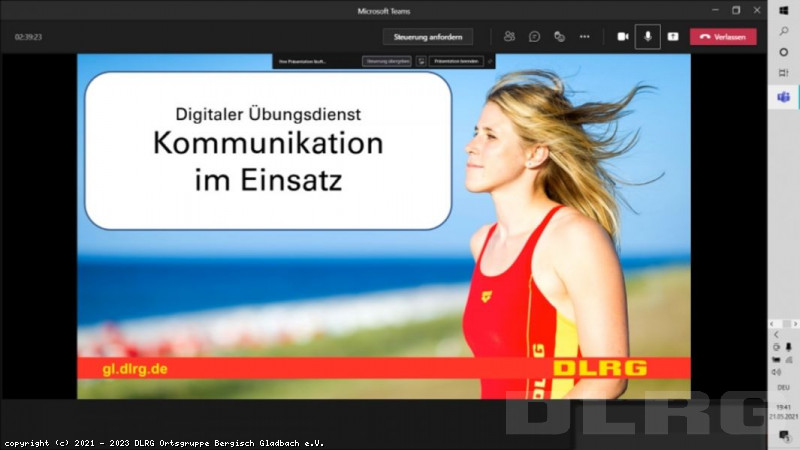Click the meeting timer 02:39:23
This screenshot has height=450, width=800.
(28, 37)
